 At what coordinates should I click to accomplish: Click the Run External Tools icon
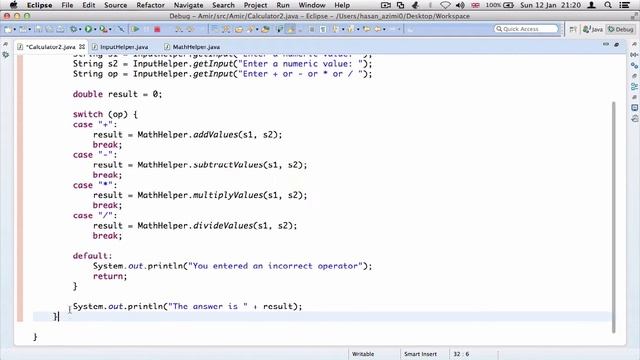coord(103,29)
